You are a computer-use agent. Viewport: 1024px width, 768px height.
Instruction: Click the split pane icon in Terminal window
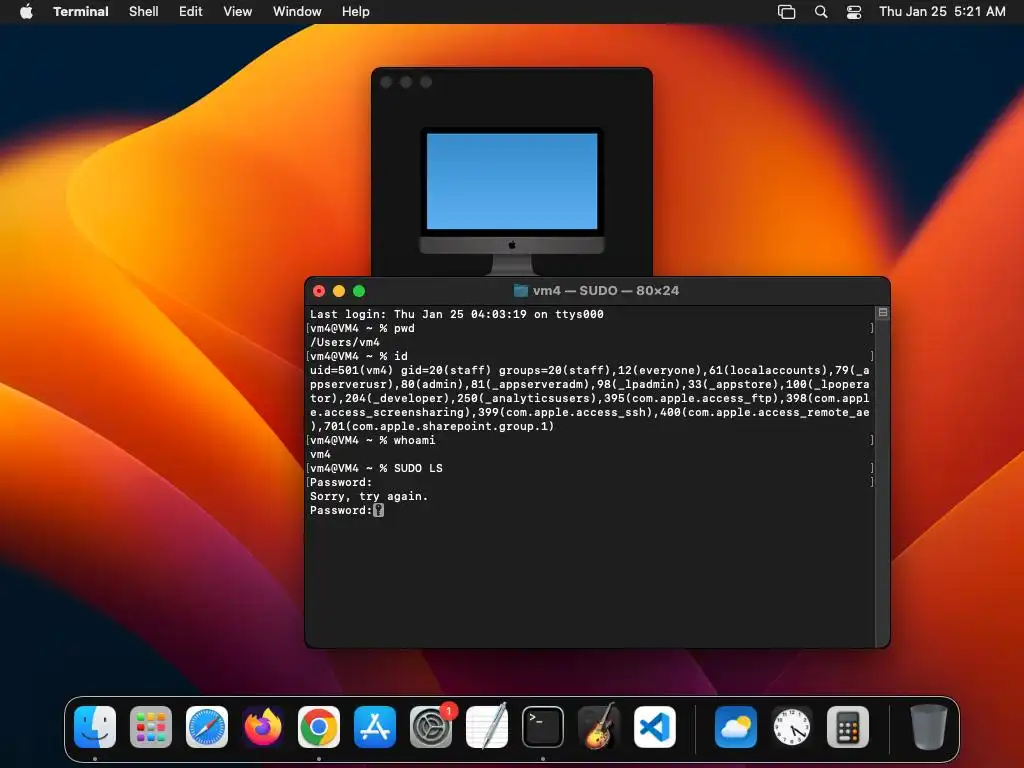pos(882,313)
